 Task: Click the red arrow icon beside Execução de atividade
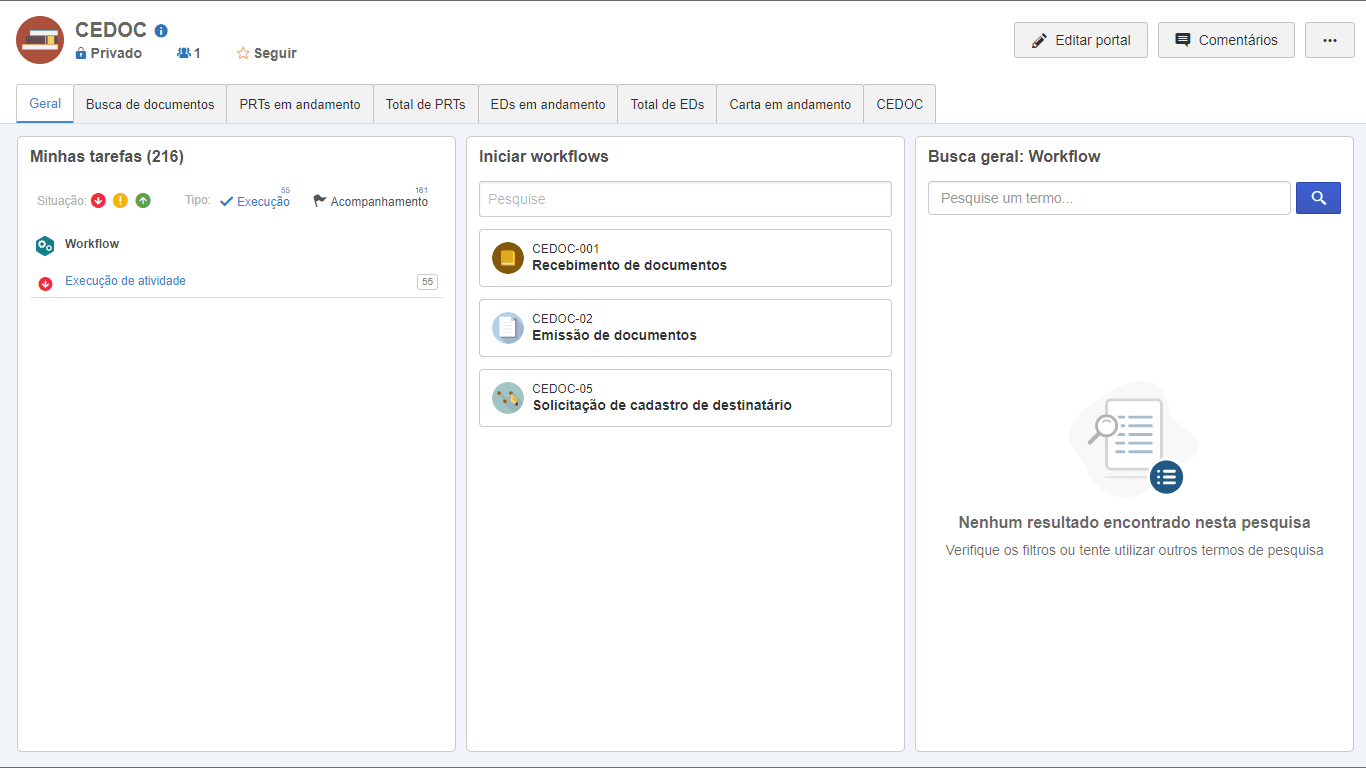click(x=45, y=284)
